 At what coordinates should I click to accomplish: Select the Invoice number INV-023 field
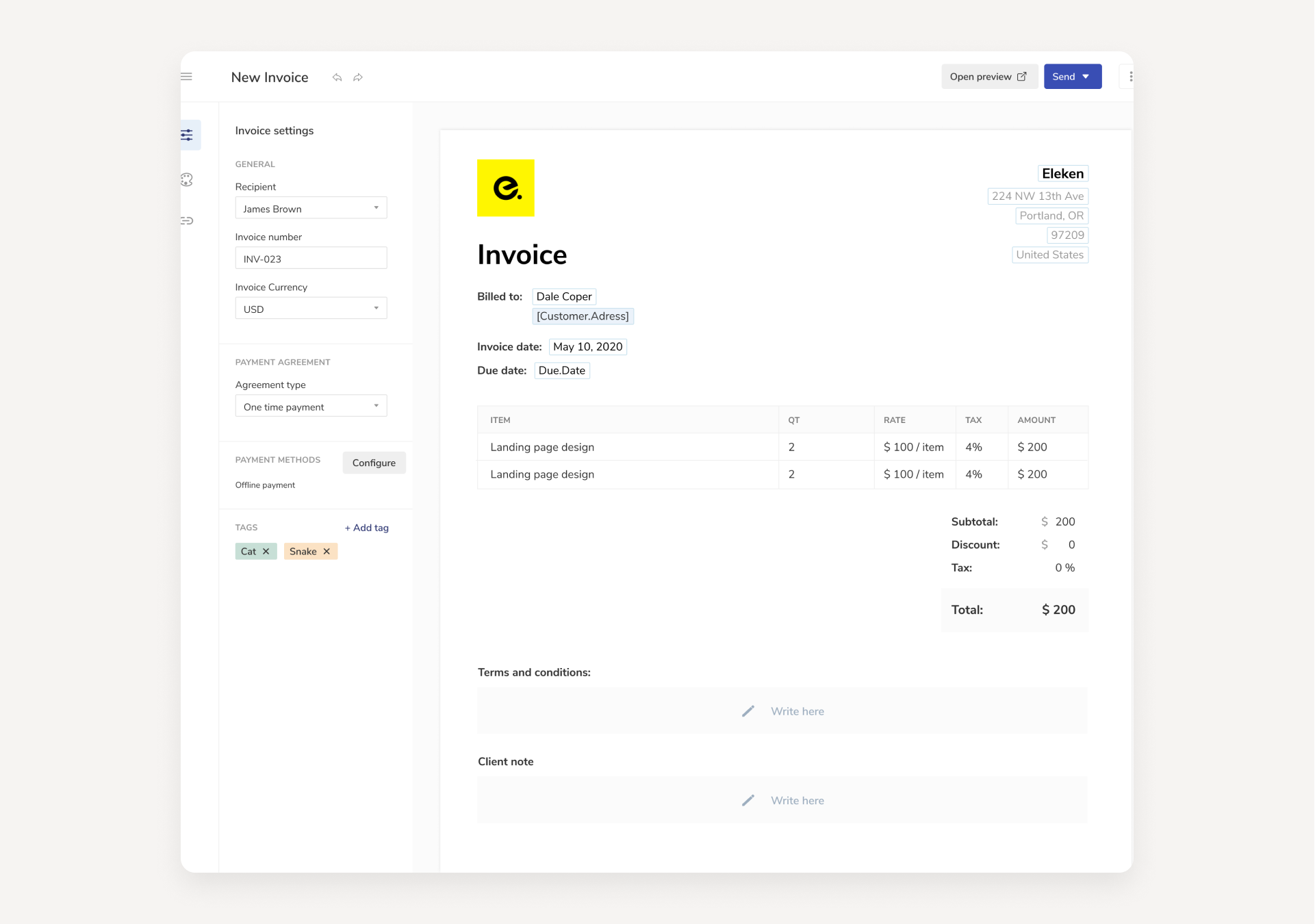click(311, 258)
